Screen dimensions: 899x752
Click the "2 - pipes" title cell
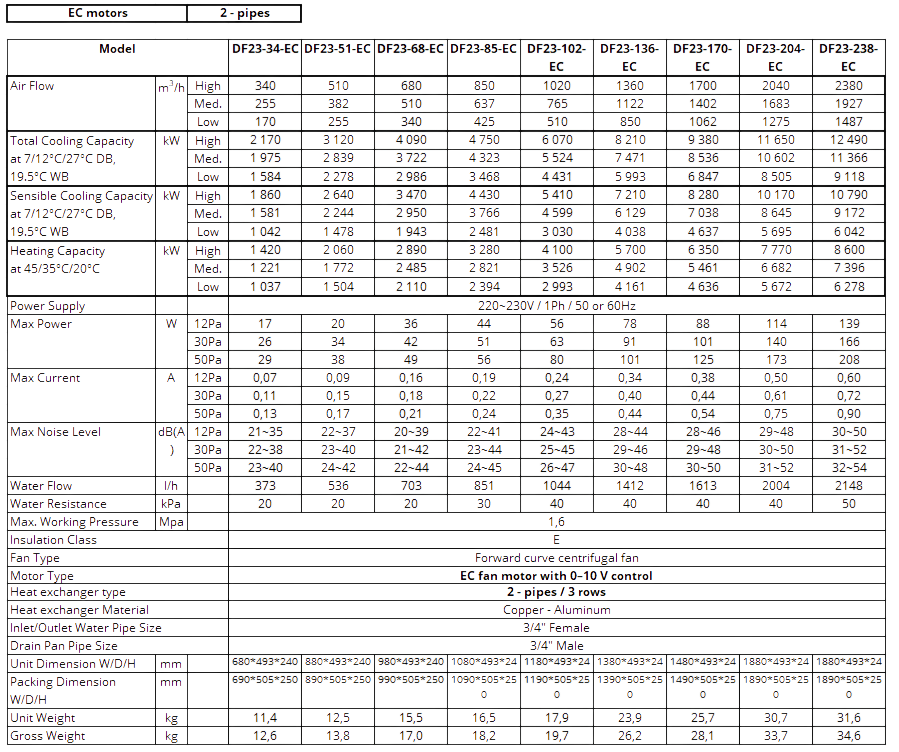click(243, 13)
